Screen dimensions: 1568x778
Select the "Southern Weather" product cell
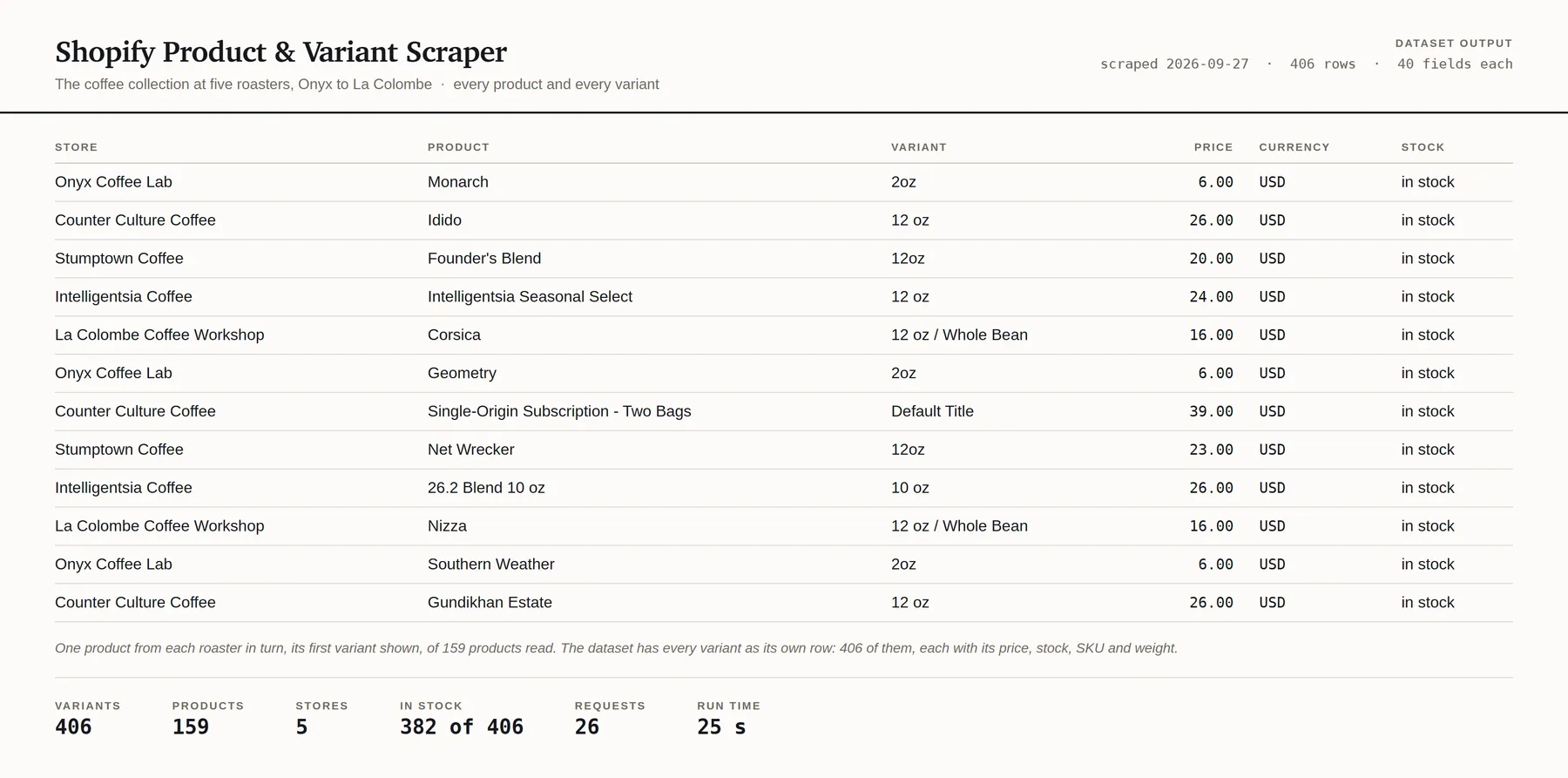[491, 565]
